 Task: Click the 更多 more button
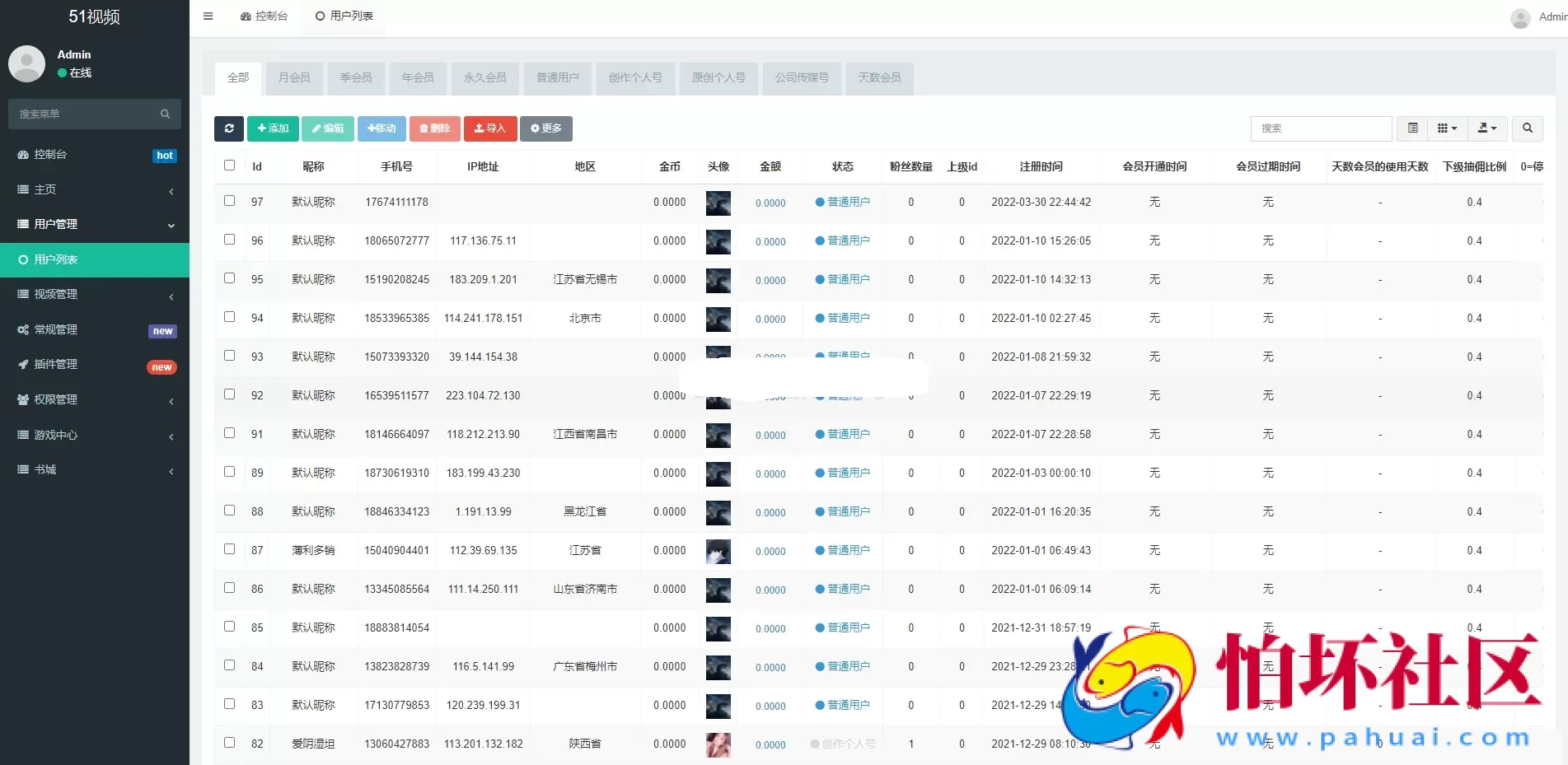545,128
